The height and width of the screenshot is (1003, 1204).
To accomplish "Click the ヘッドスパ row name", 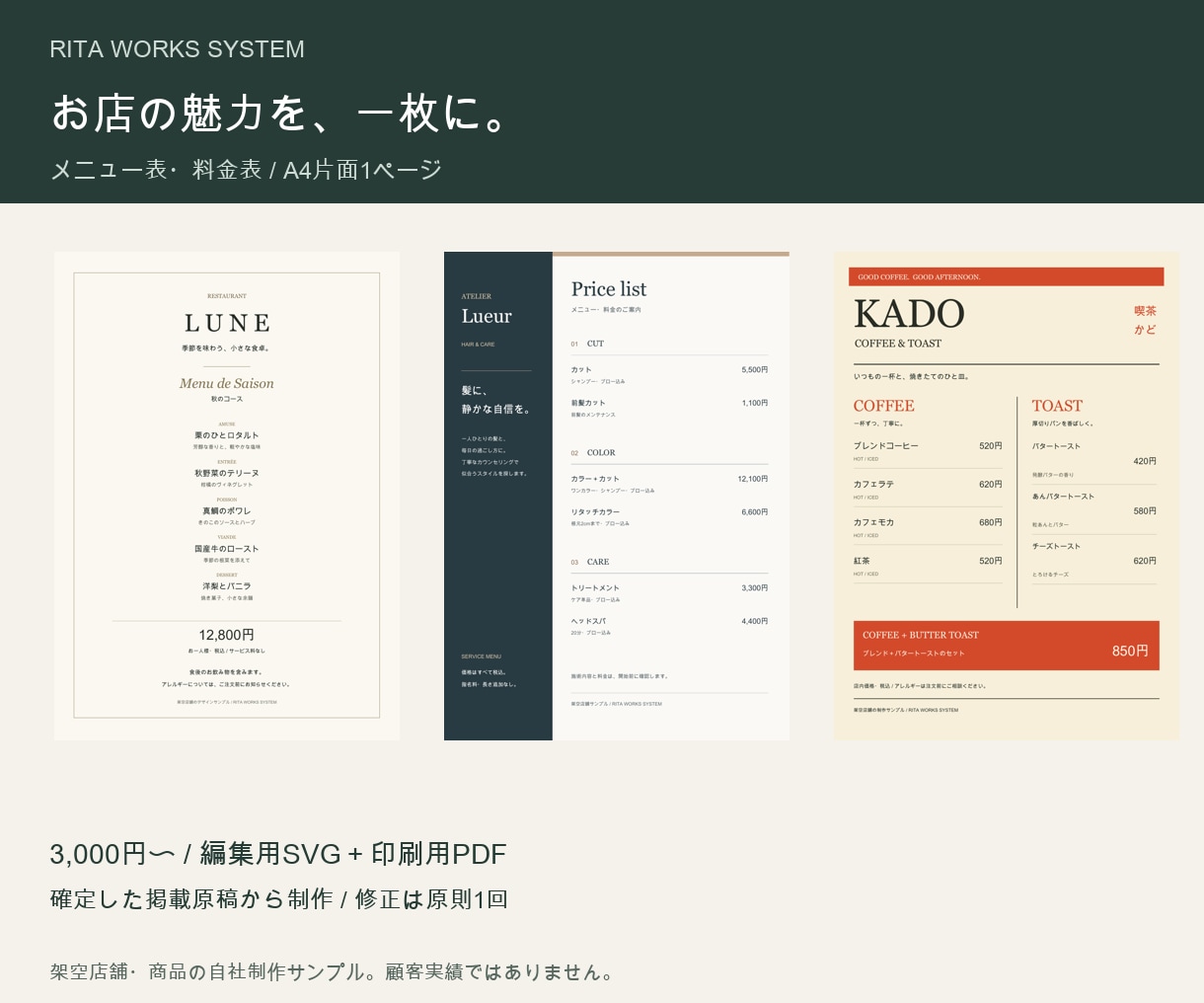I will pyautogui.click(x=588, y=621).
